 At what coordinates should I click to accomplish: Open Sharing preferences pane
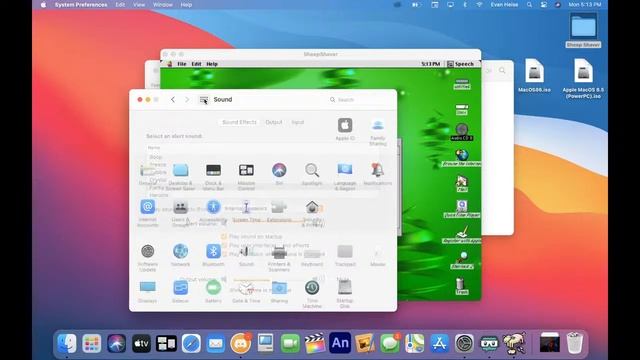pyautogui.click(x=279, y=291)
